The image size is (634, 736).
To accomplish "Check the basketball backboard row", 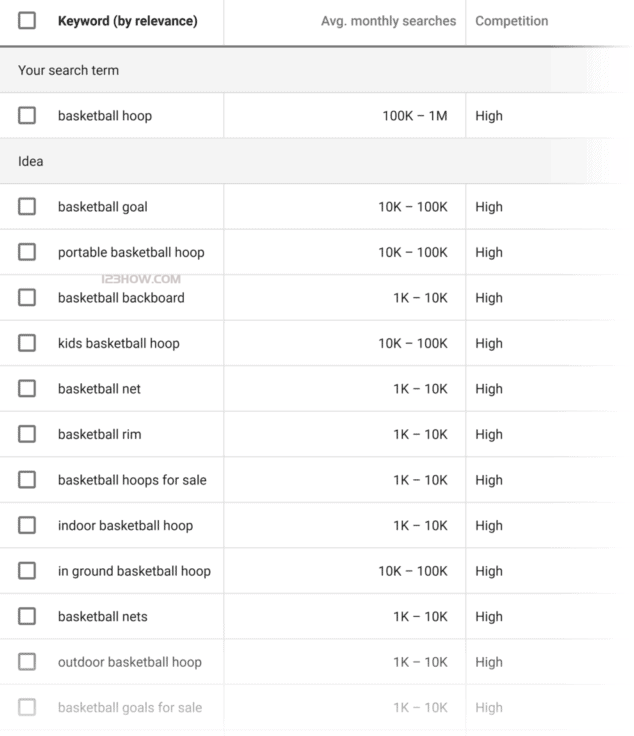I will click(x=27, y=298).
